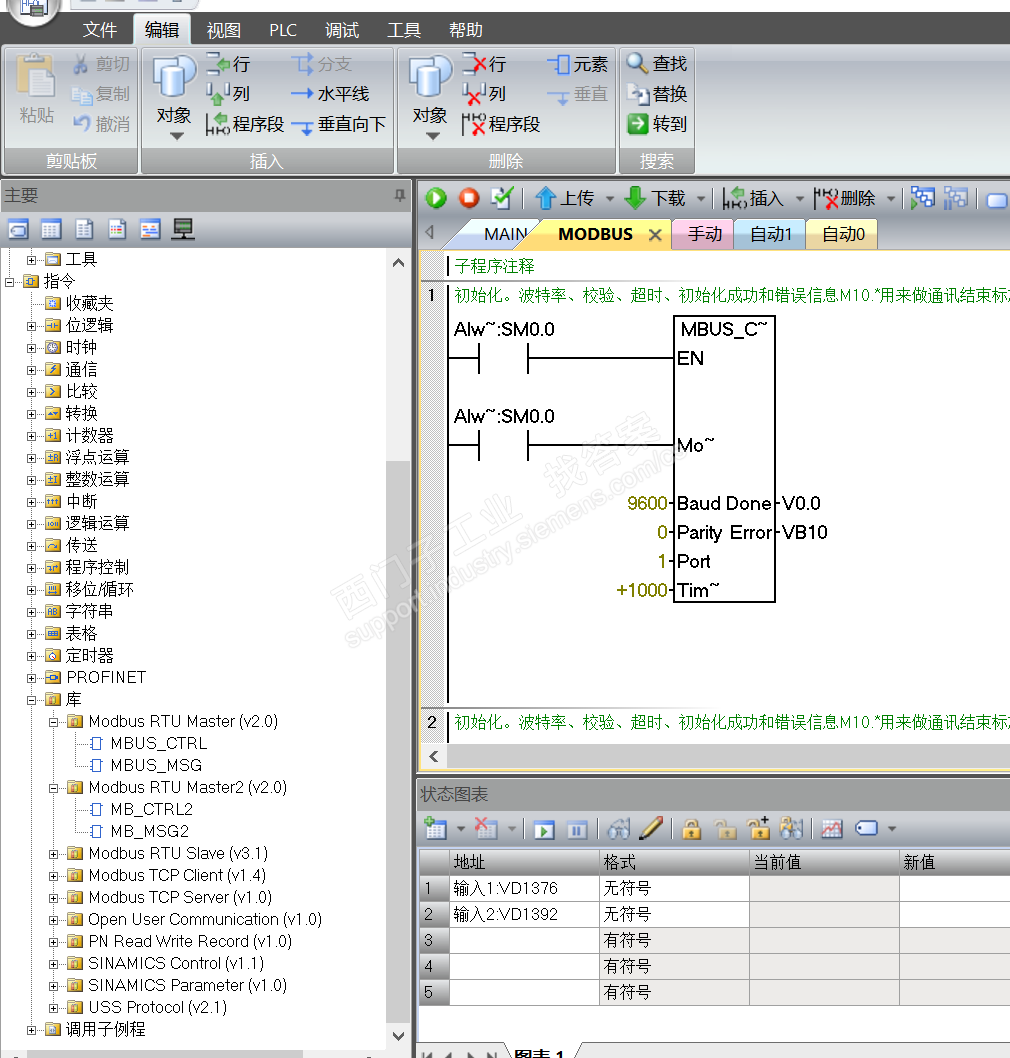1010x1058 pixels.
Task: Click the Compile checkmark icon
Action: coord(501,198)
